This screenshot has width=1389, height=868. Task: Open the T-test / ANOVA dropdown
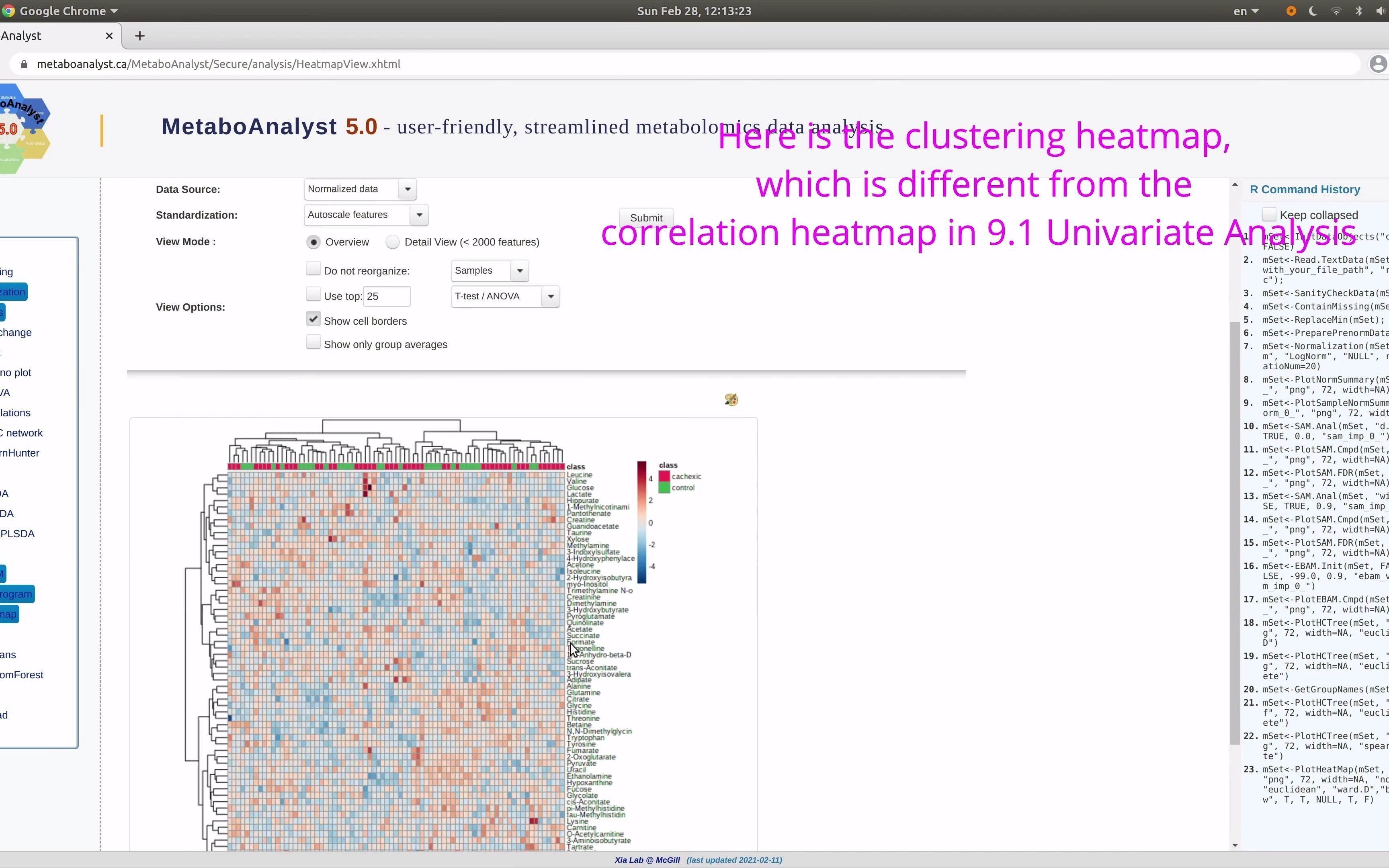pos(505,296)
